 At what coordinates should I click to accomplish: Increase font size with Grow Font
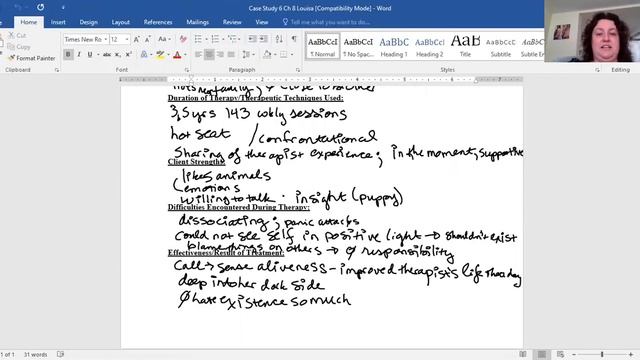pyautogui.click(x=137, y=39)
